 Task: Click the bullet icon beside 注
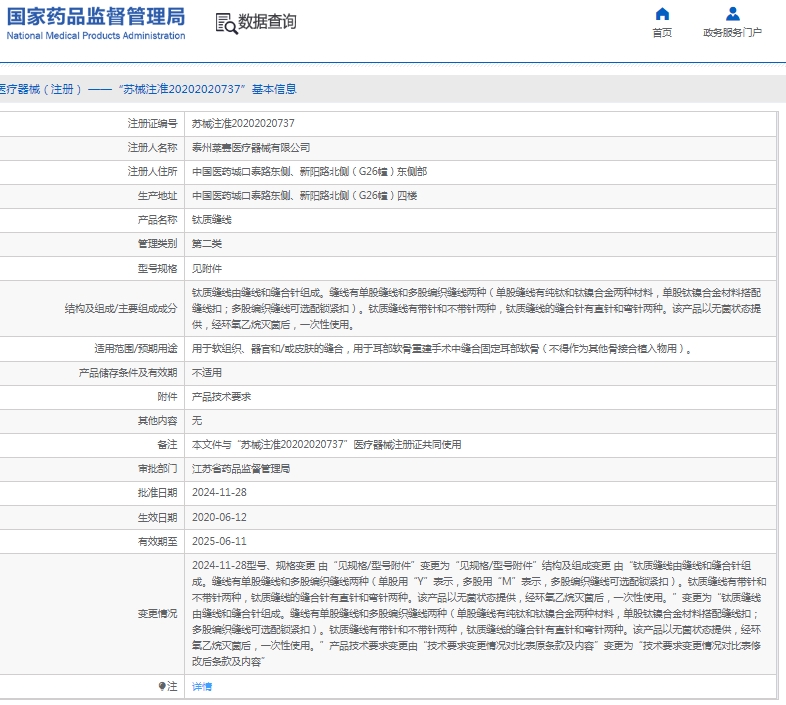point(162,687)
